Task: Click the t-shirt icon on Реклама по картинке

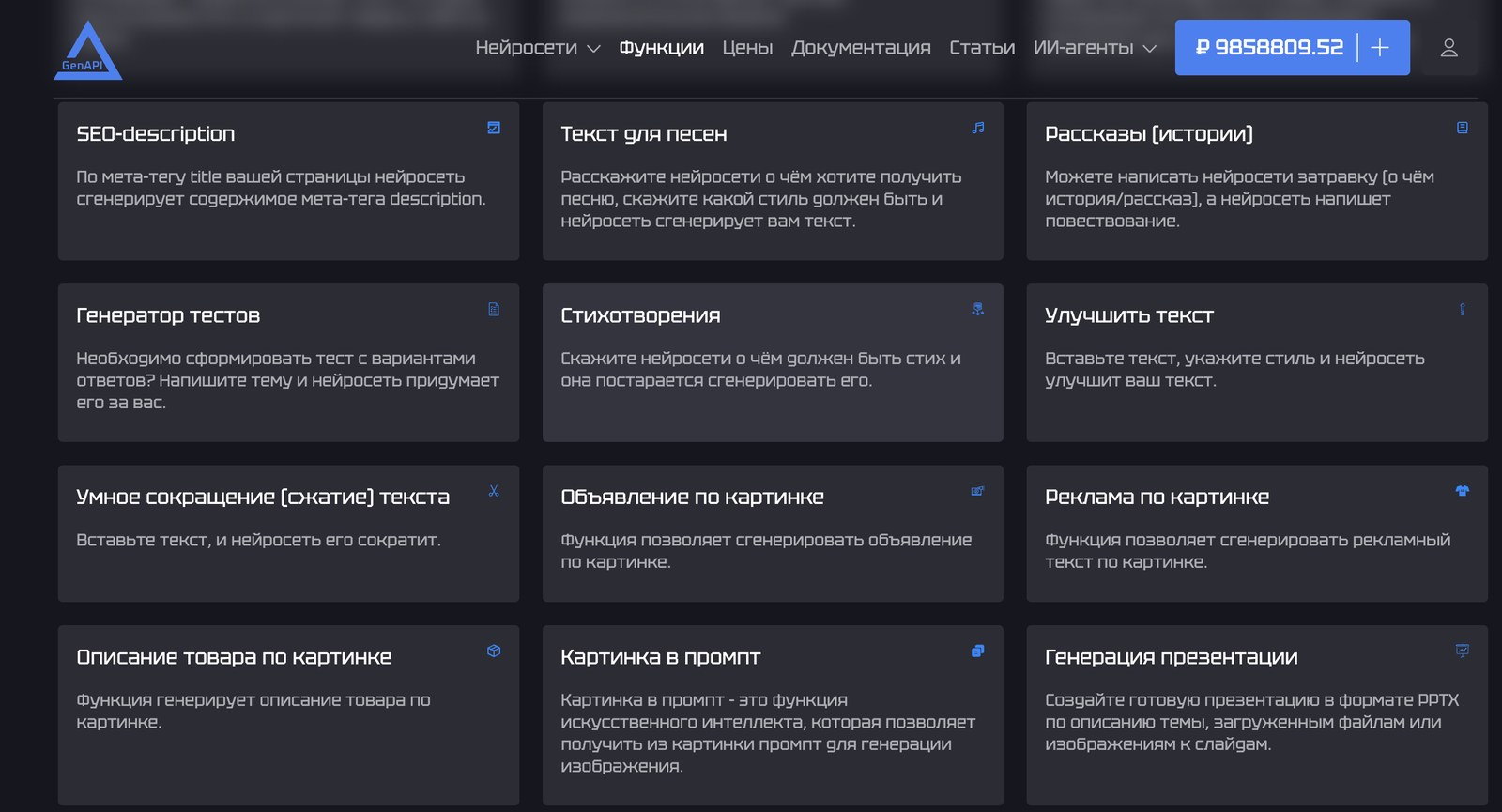Action: (1463, 491)
